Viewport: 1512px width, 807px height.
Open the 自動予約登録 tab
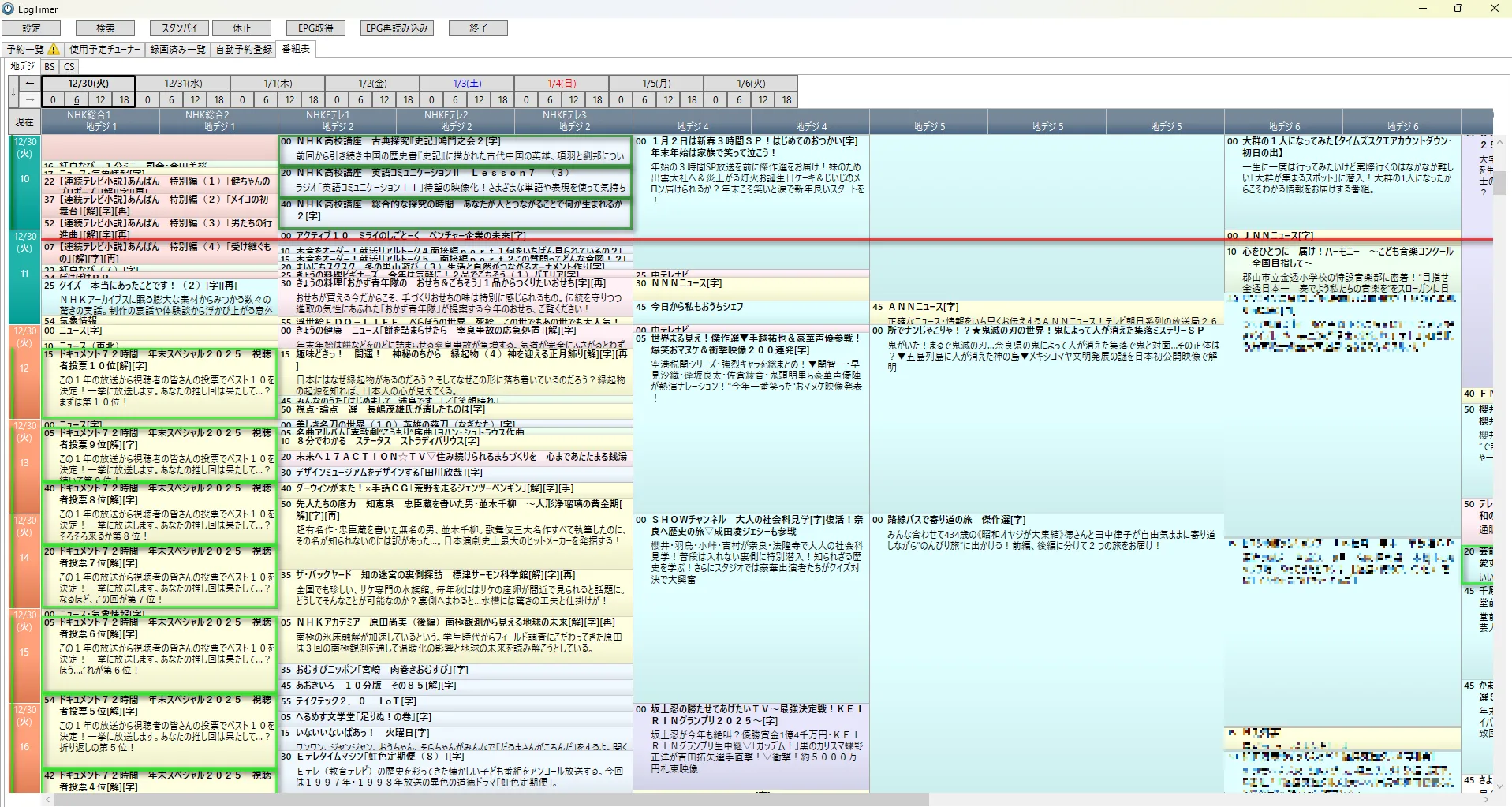[x=244, y=49]
